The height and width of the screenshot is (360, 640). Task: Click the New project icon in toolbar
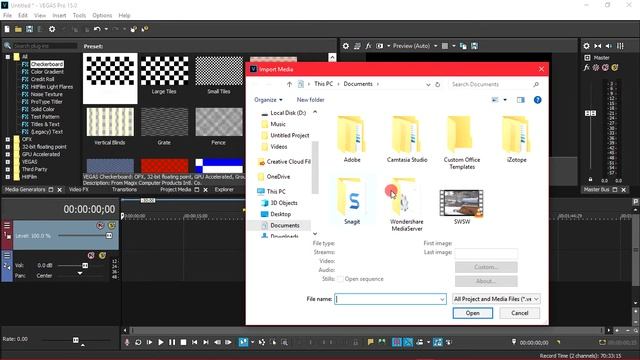[7, 29]
